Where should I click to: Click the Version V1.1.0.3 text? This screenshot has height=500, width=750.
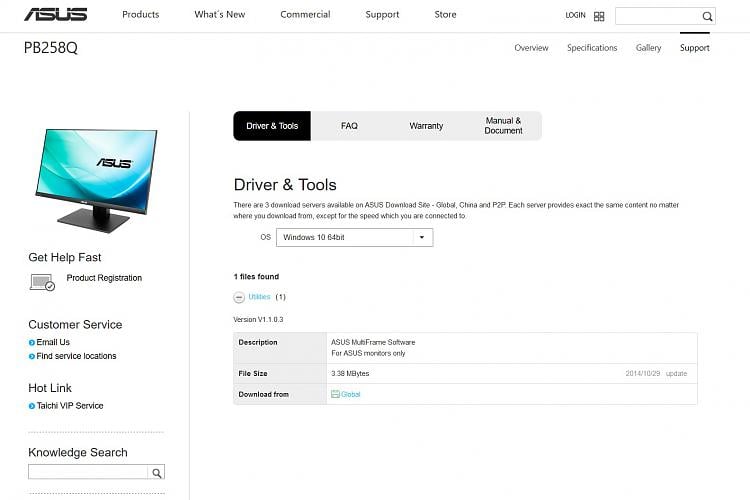click(x=258, y=320)
